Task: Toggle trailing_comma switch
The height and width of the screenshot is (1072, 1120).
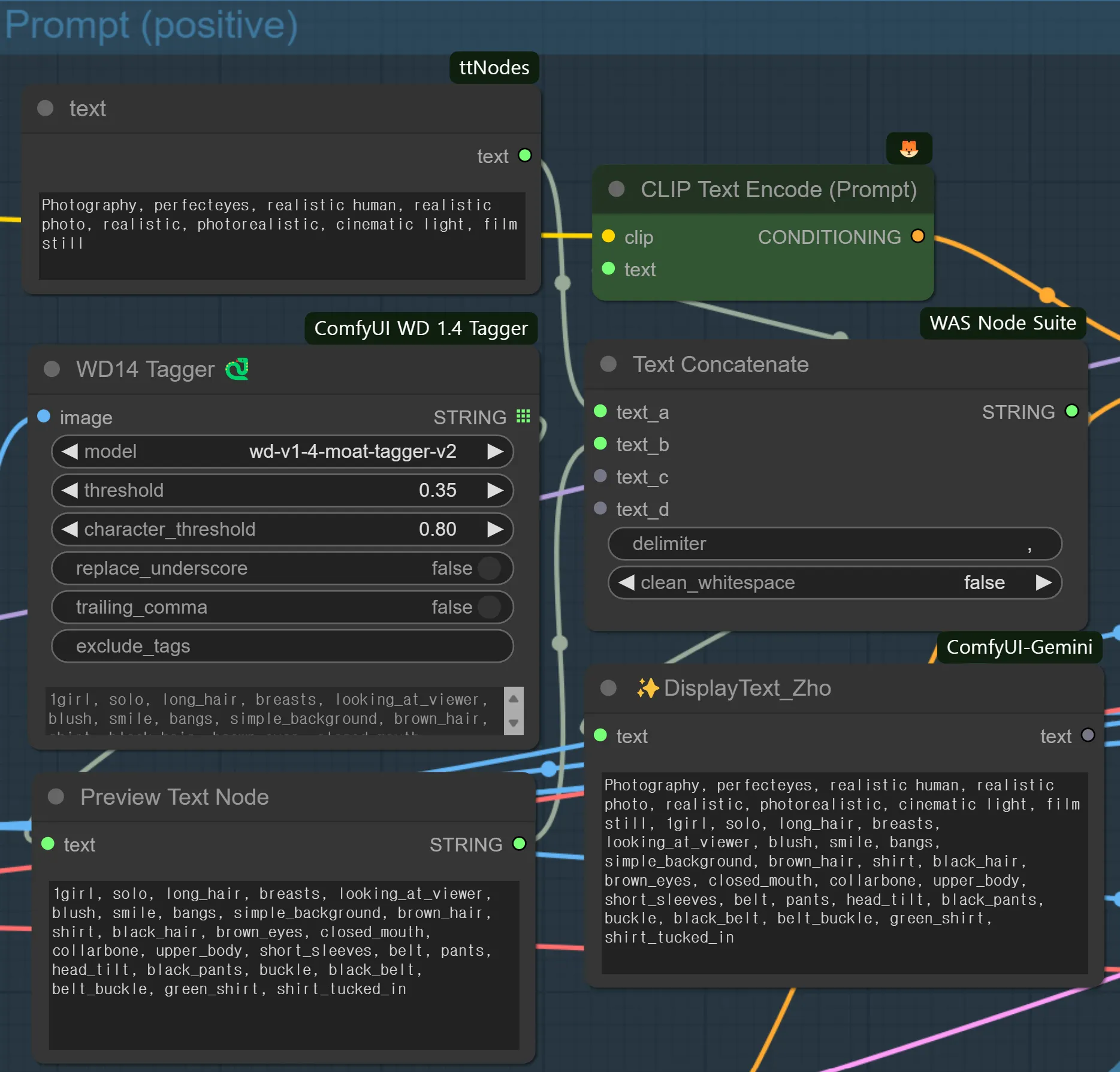Action: (x=489, y=607)
